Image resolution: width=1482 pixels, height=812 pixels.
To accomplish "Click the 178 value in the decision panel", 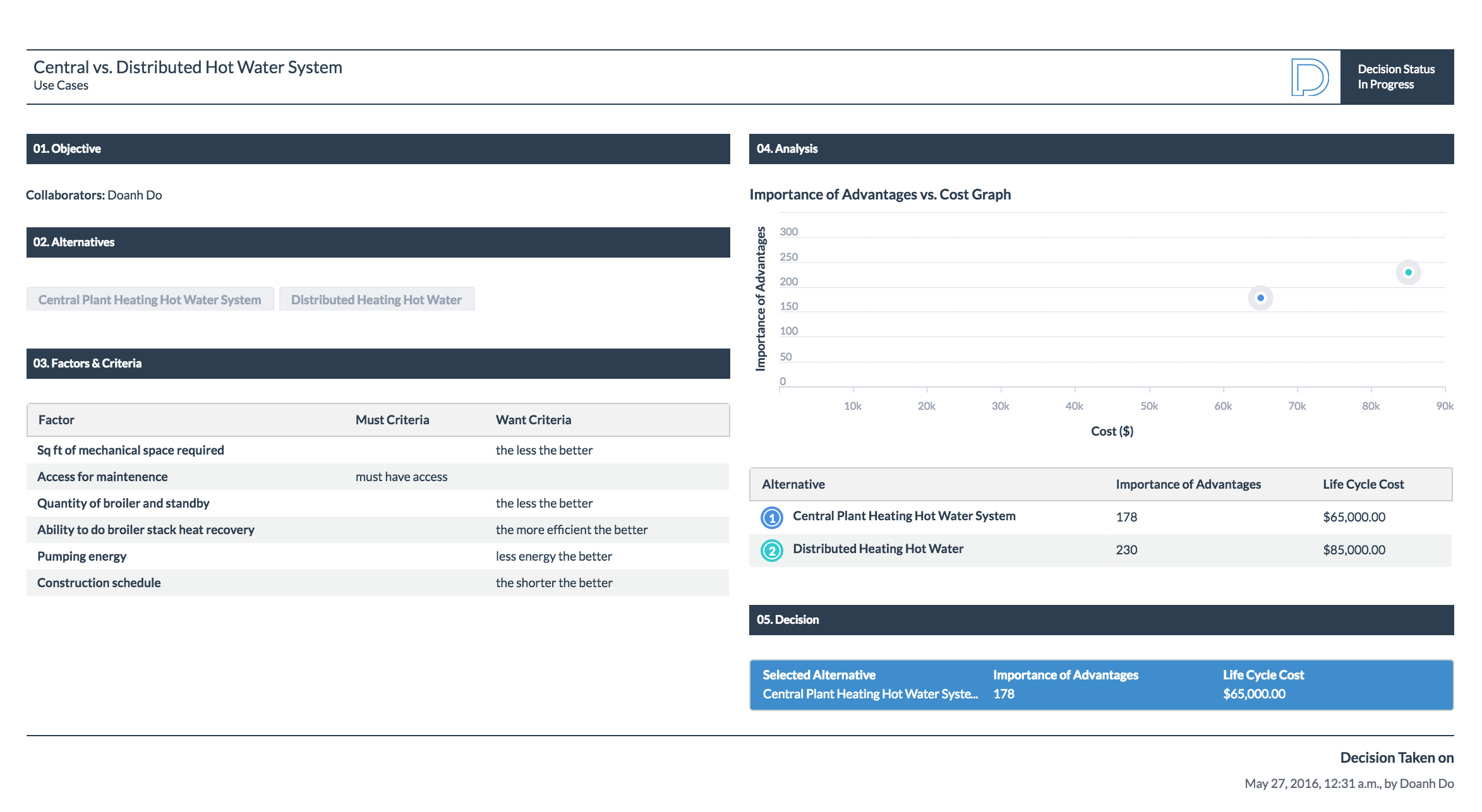I will point(1004,694).
